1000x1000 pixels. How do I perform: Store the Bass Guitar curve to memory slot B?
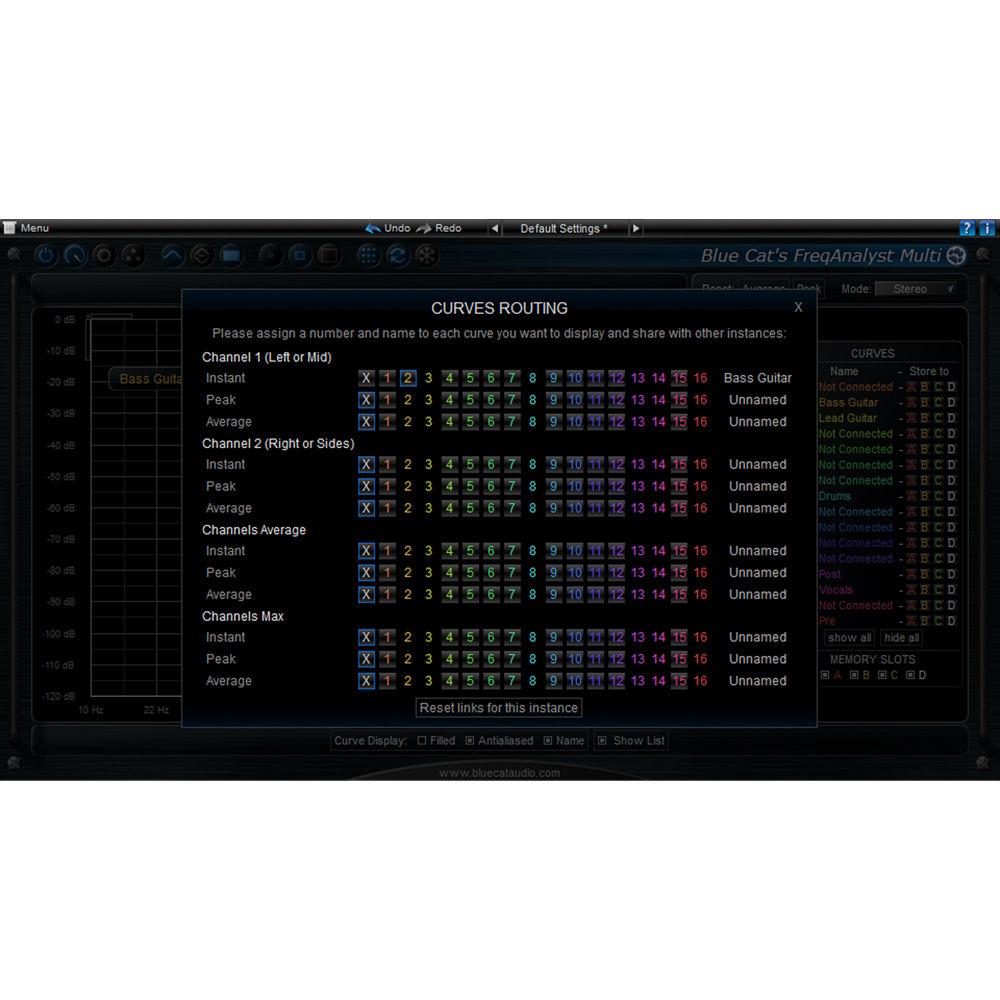(924, 402)
